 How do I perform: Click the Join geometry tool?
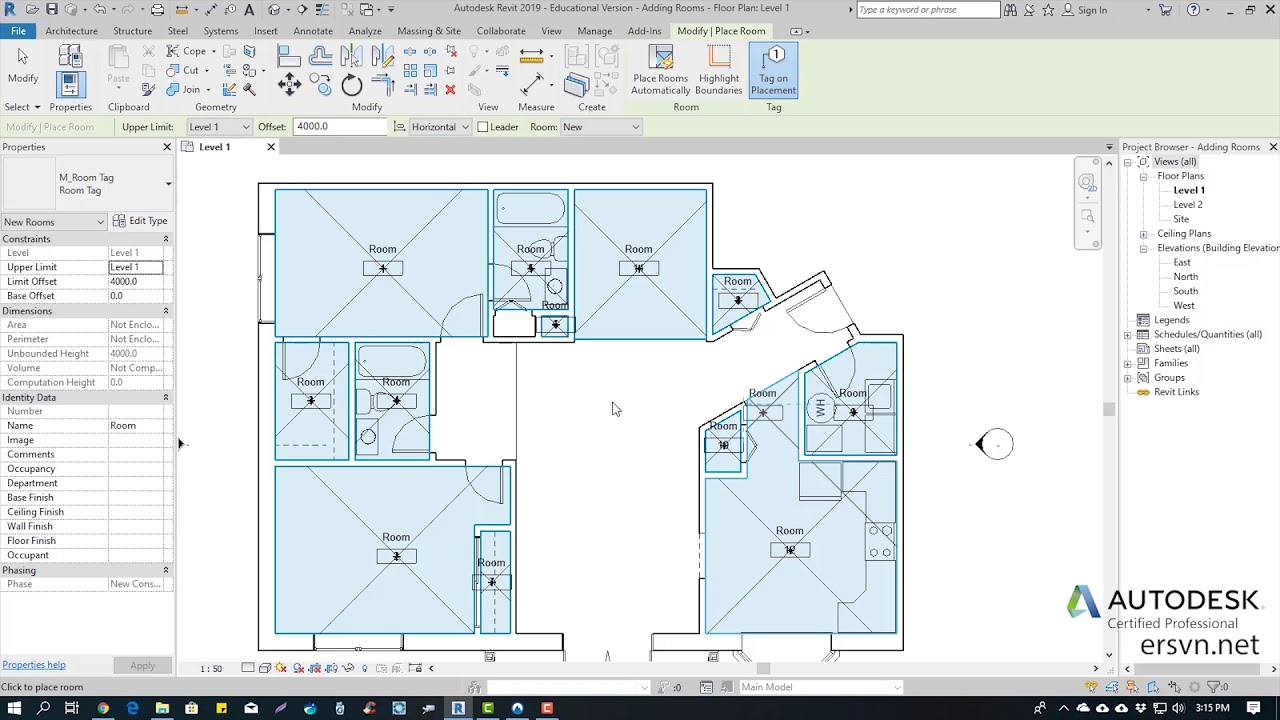[184, 89]
